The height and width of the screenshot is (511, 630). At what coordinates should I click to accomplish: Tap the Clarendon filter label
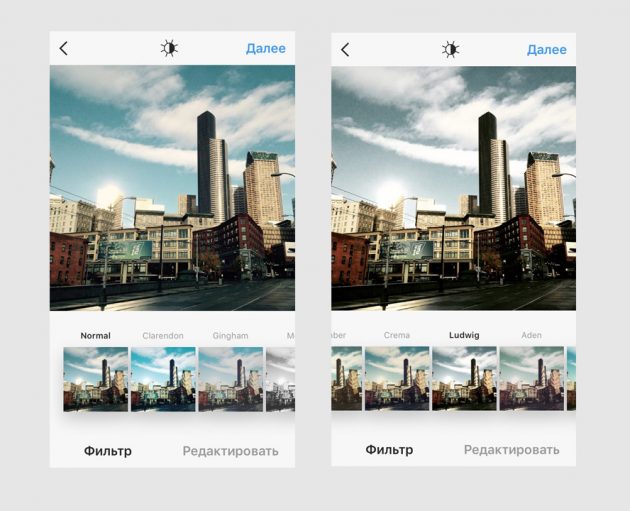point(163,336)
